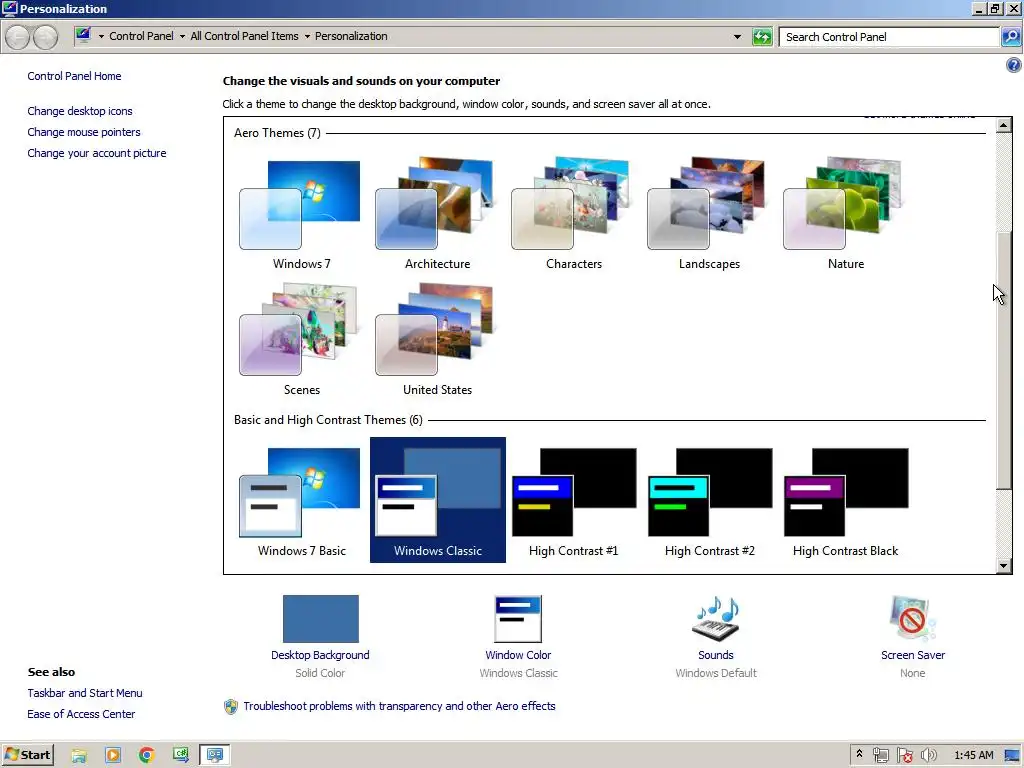Expand the dropdown arrow before Control Panel
Screen dimensions: 1024x768
(x=101, y=37)
